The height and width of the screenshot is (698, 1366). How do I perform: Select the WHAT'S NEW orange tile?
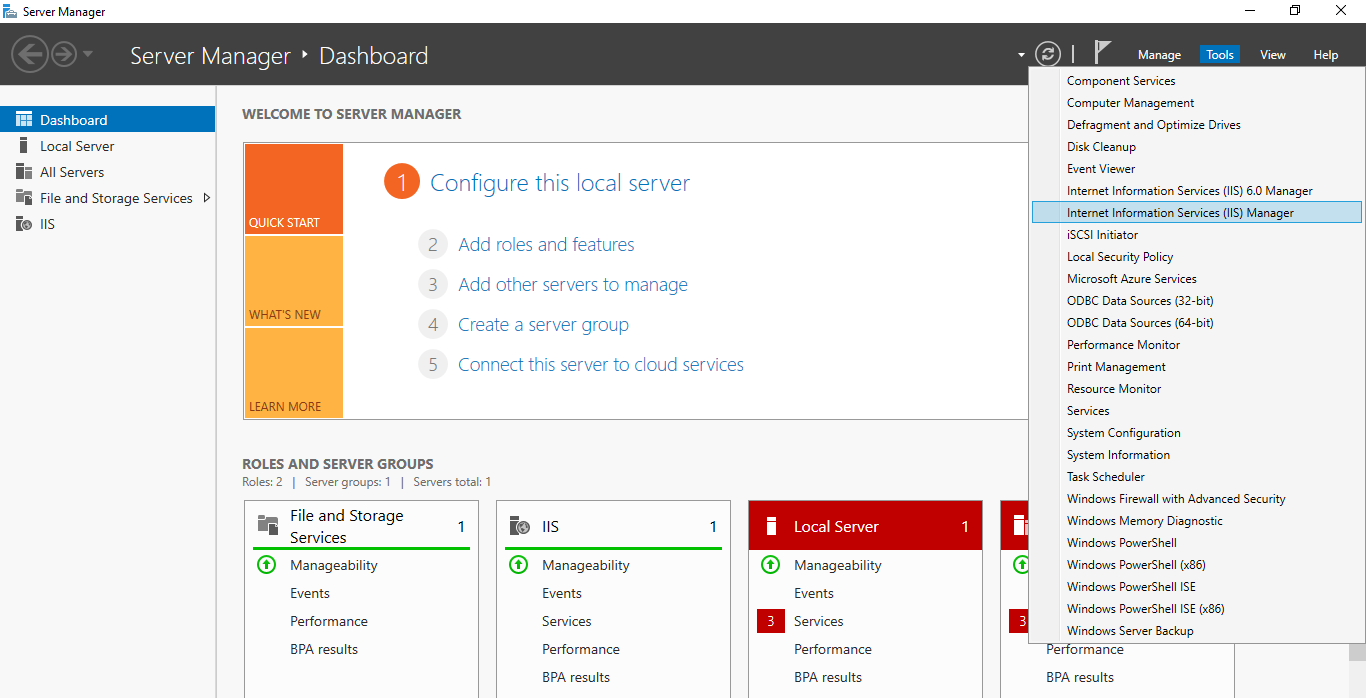click(293, 281)
